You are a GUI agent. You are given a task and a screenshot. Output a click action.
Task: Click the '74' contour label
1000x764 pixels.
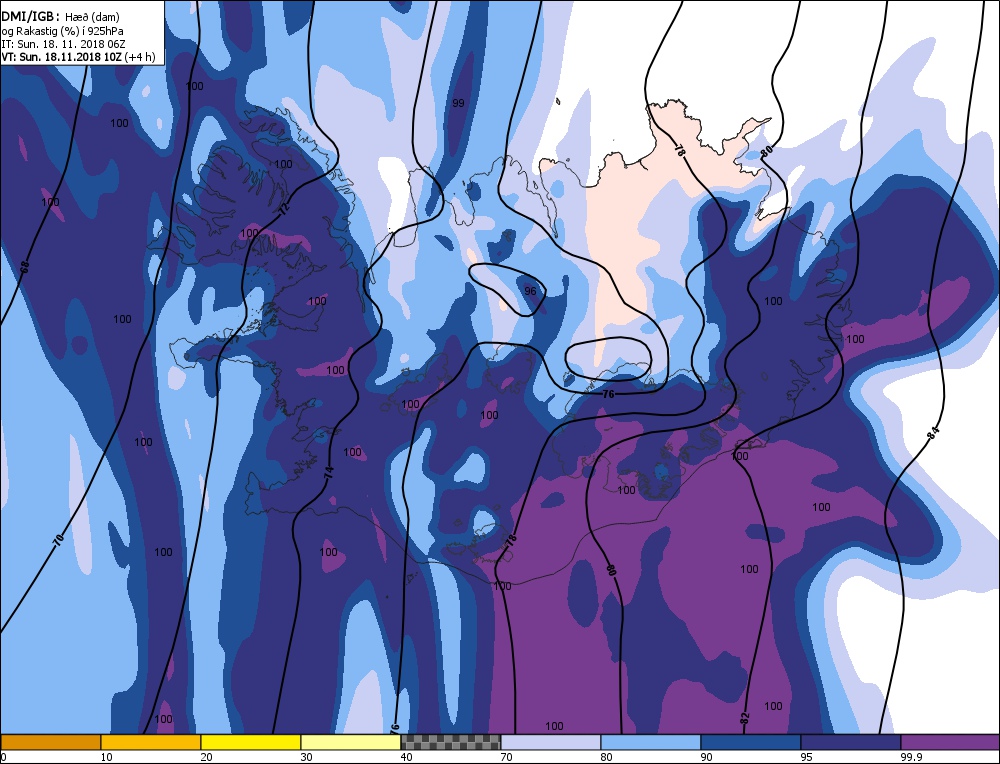(x=329, y=473)
